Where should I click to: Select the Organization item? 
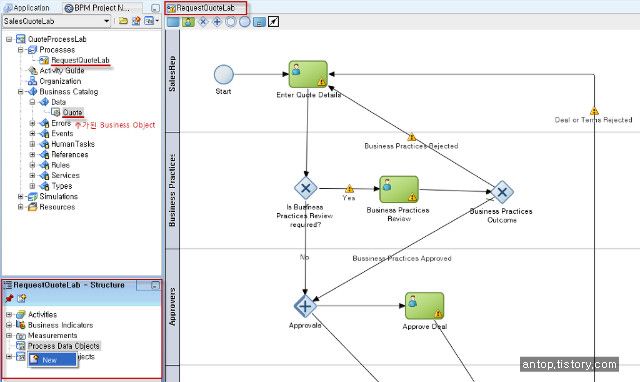coord(60,81)
